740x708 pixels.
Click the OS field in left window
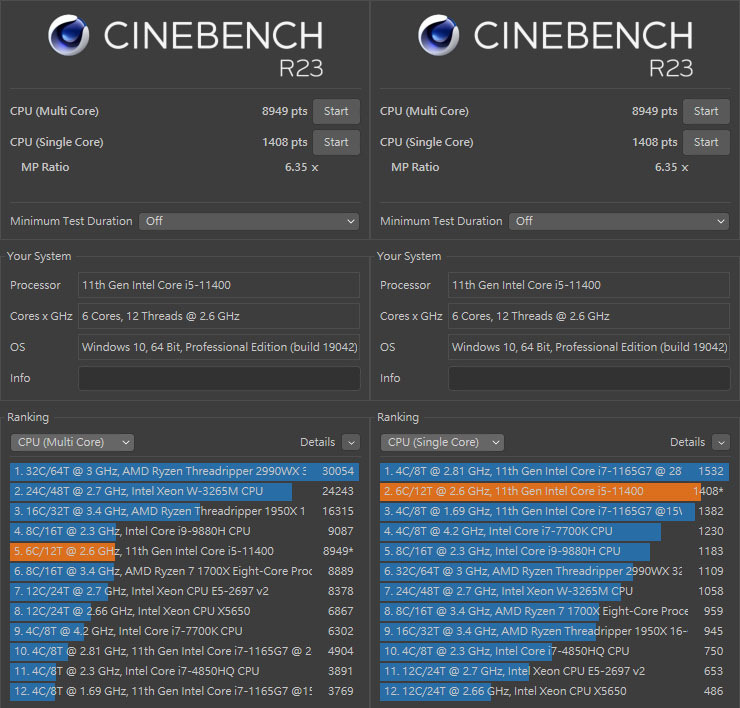219,347
